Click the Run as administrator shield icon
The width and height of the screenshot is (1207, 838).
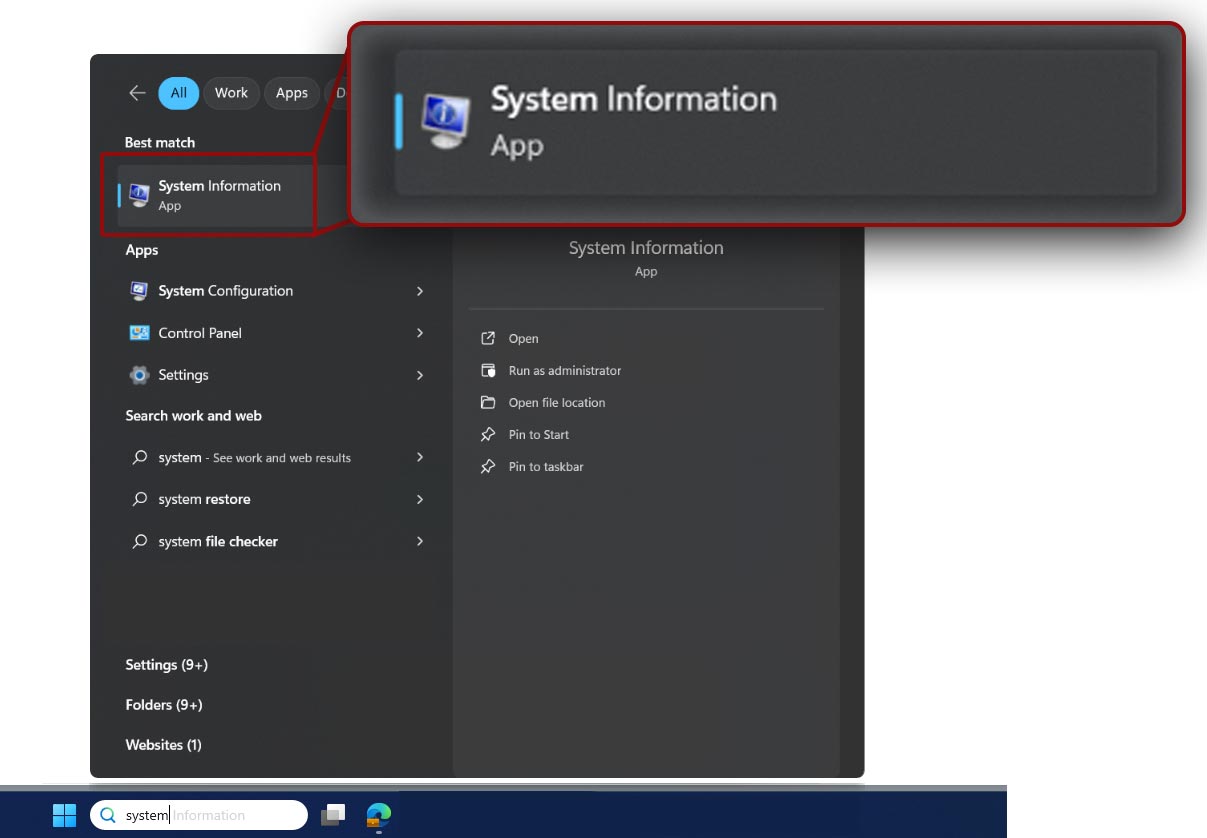click(488, 371)
